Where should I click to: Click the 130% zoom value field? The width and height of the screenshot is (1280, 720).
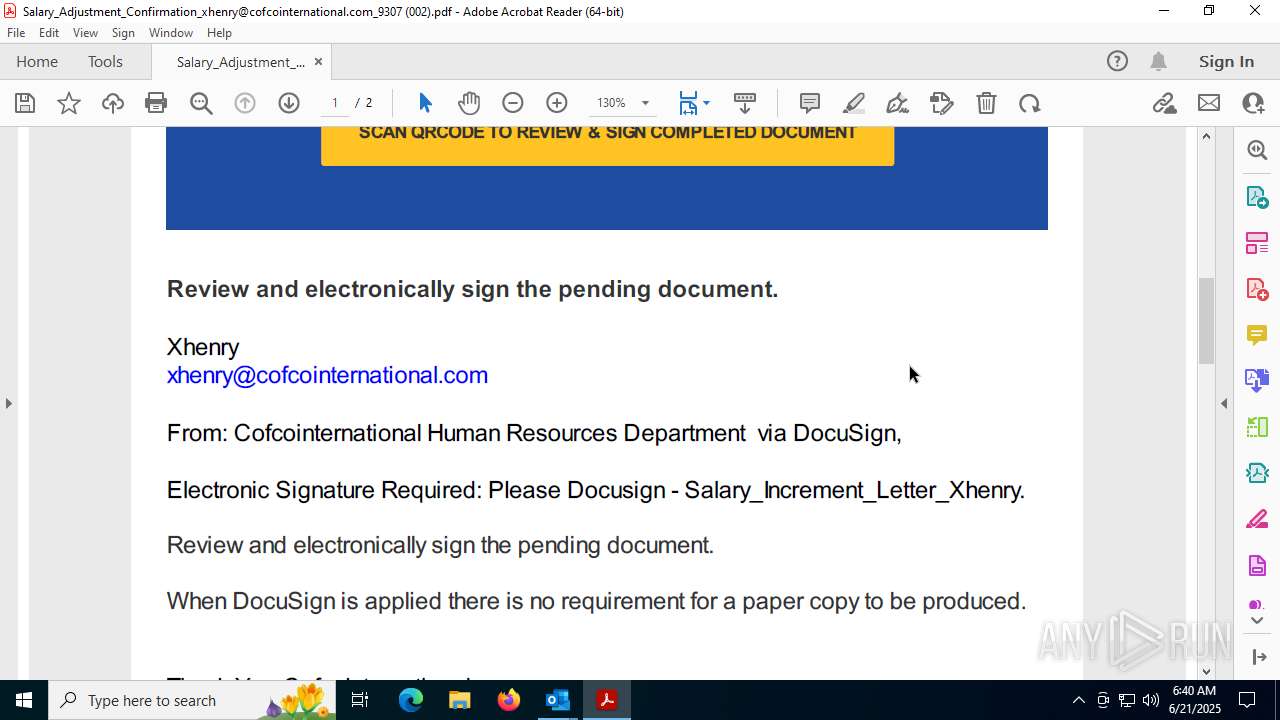coord(611,103)
